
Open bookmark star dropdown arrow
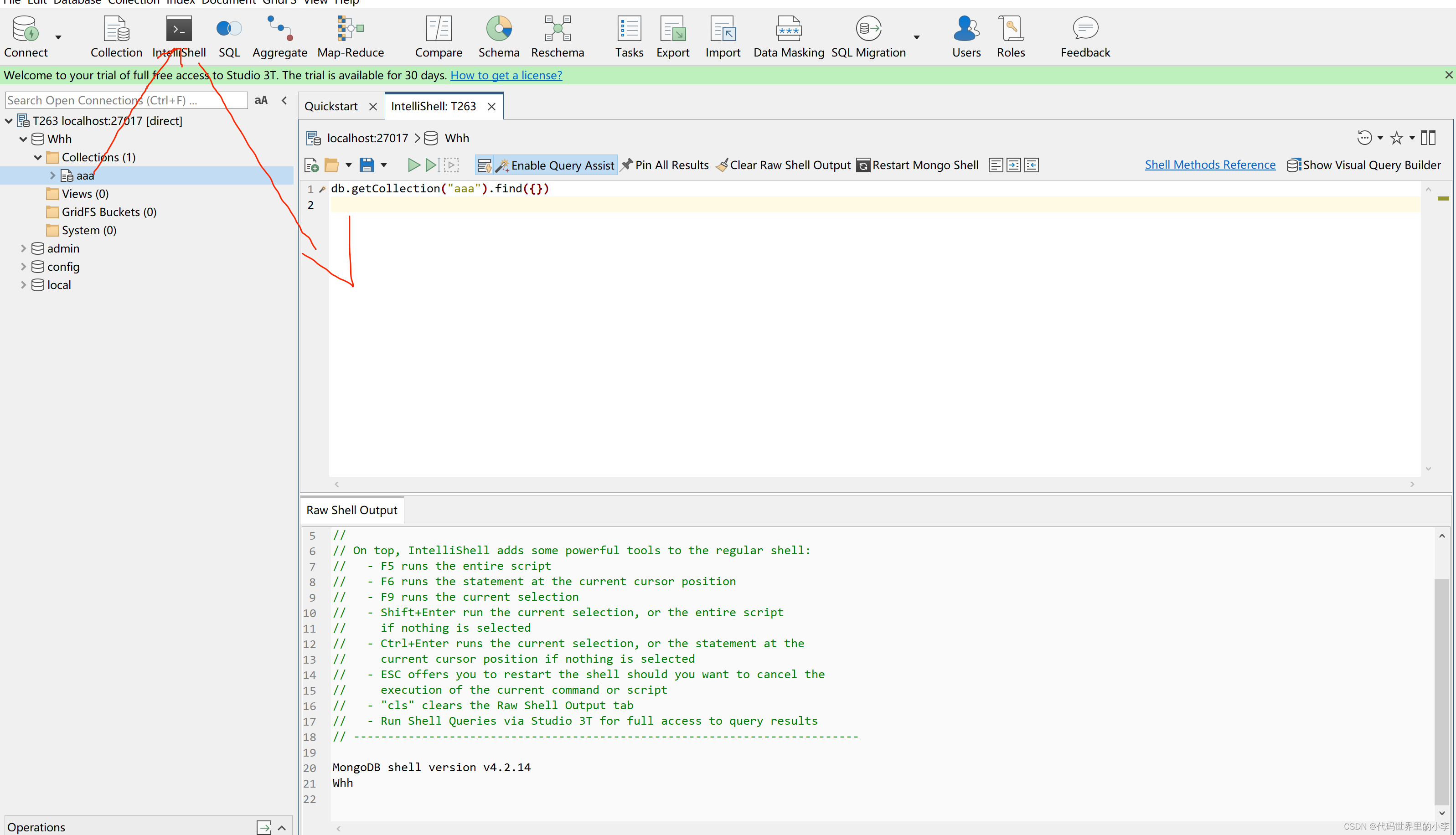(x=1412, y=138)
